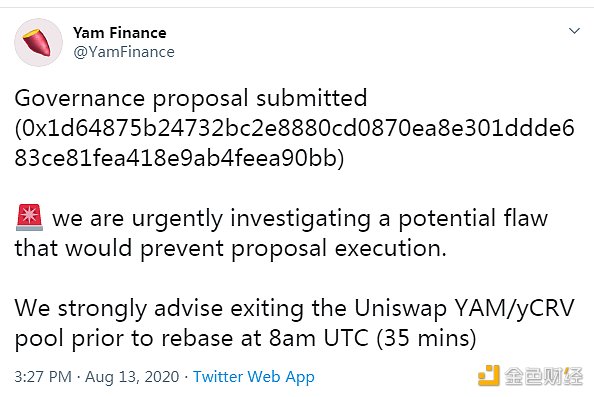594x397 pixels.
Task: Open the @YamFinance handle link
Action: click(124, 52)
